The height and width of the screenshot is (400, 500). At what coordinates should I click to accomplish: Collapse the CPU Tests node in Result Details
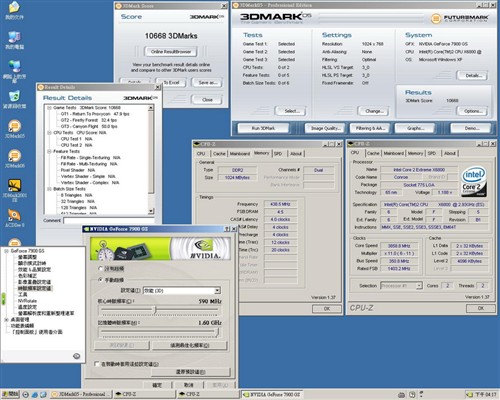tap(49, 133)
